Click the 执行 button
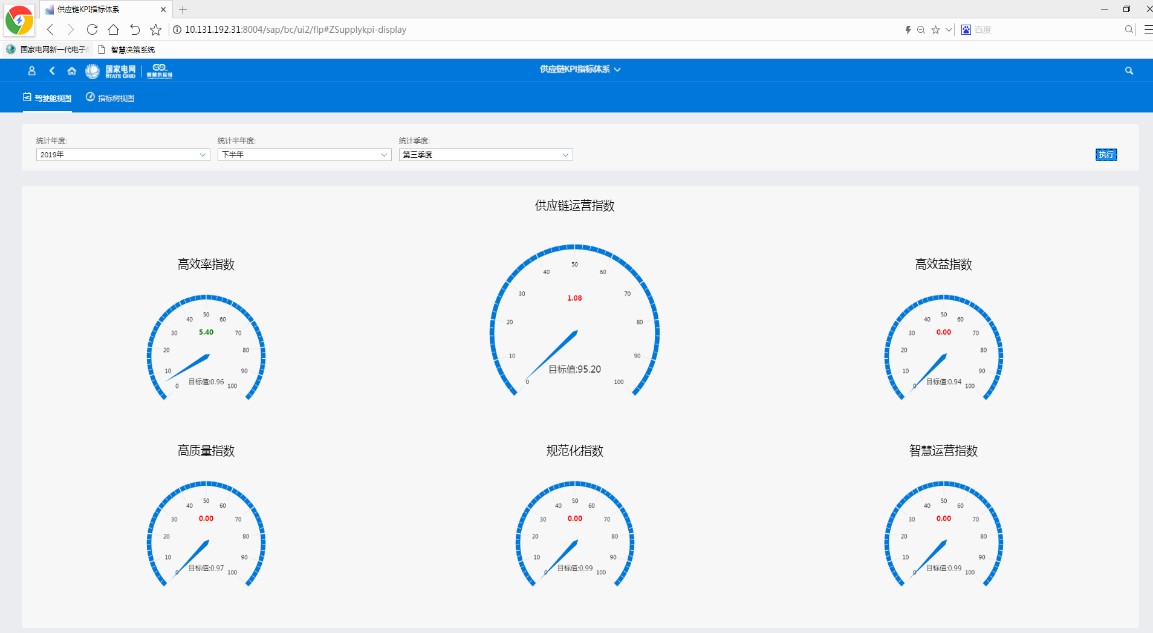Screen dimensions: 1153x633 point(1106,155)
